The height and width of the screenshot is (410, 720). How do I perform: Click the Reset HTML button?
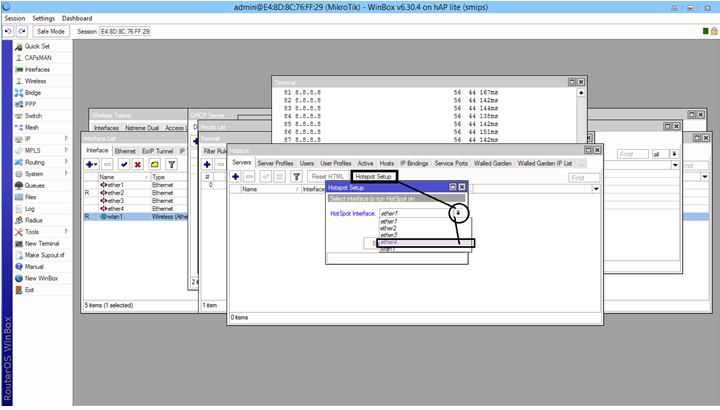[327, 176]
